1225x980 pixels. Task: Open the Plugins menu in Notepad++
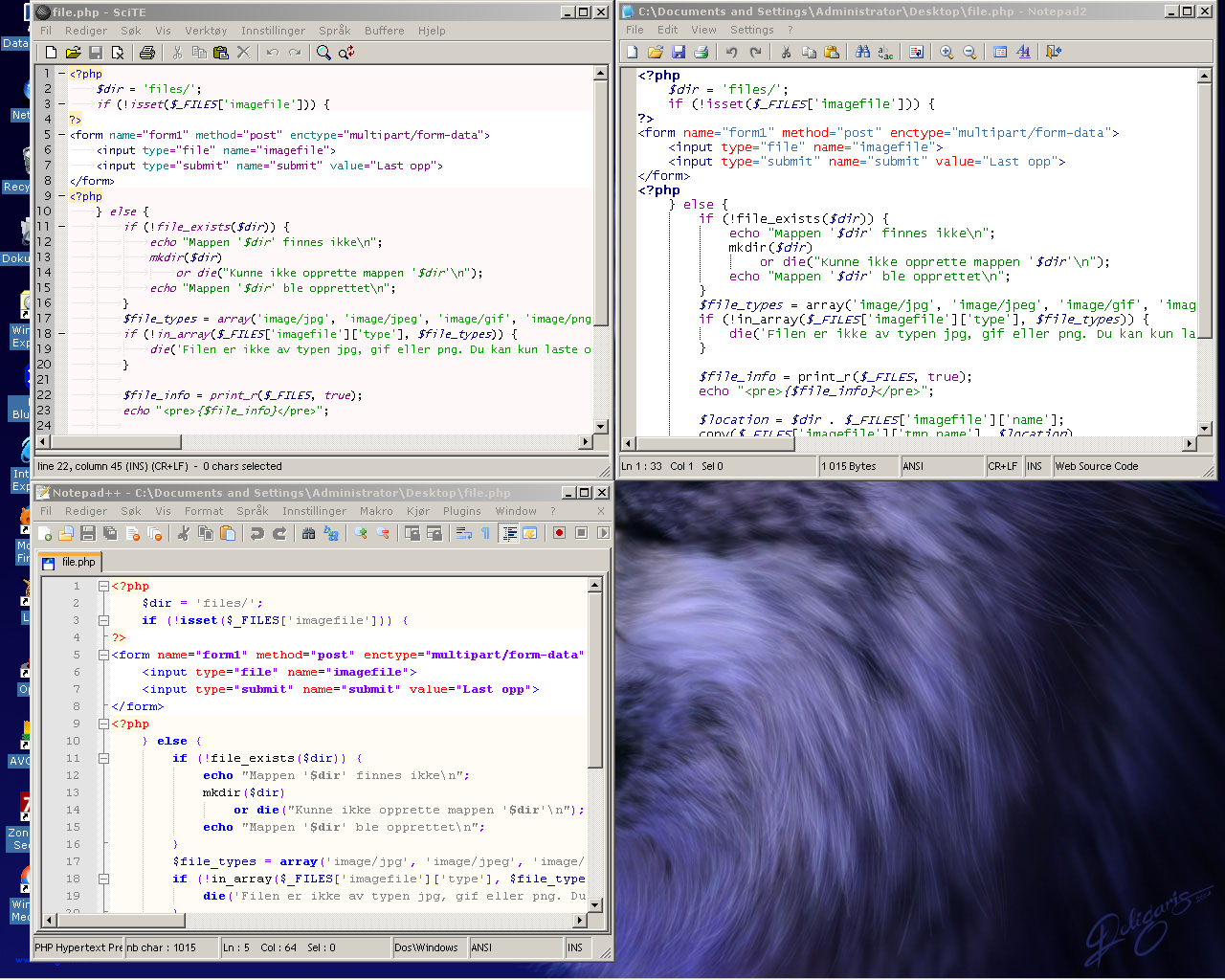click(x=461, y=511)
